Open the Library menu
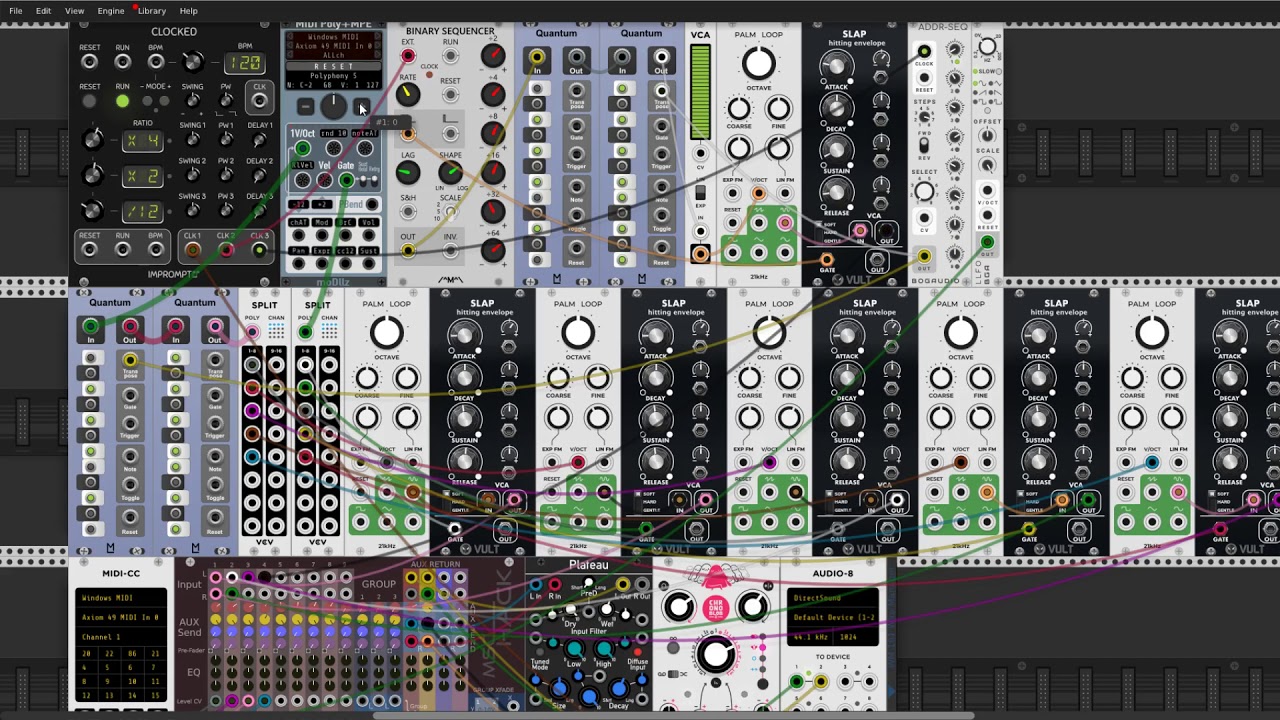The width and height of the screenshot is (1280, 720). pos(151,11)
